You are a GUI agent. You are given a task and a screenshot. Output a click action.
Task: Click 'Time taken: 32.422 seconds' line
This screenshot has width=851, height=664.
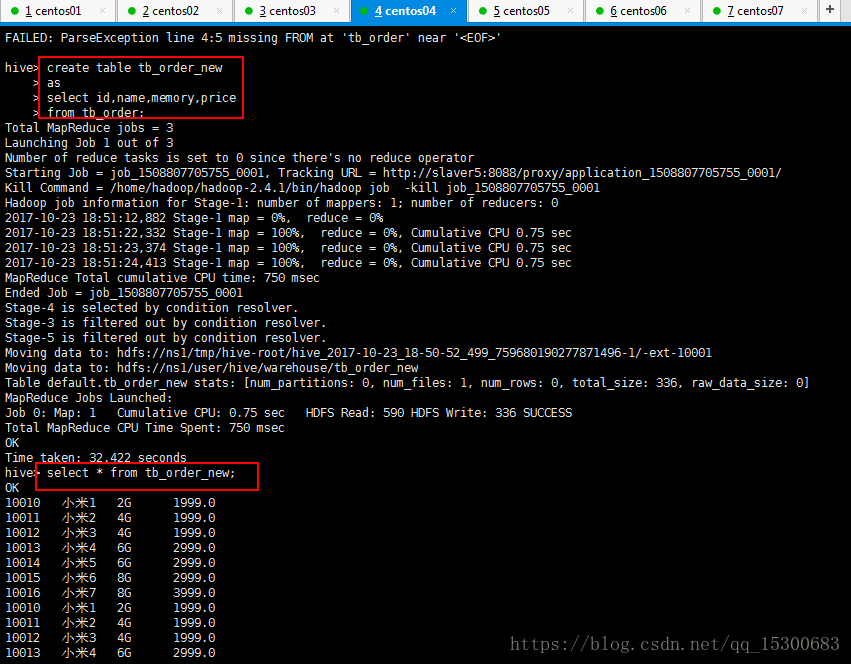96,458
